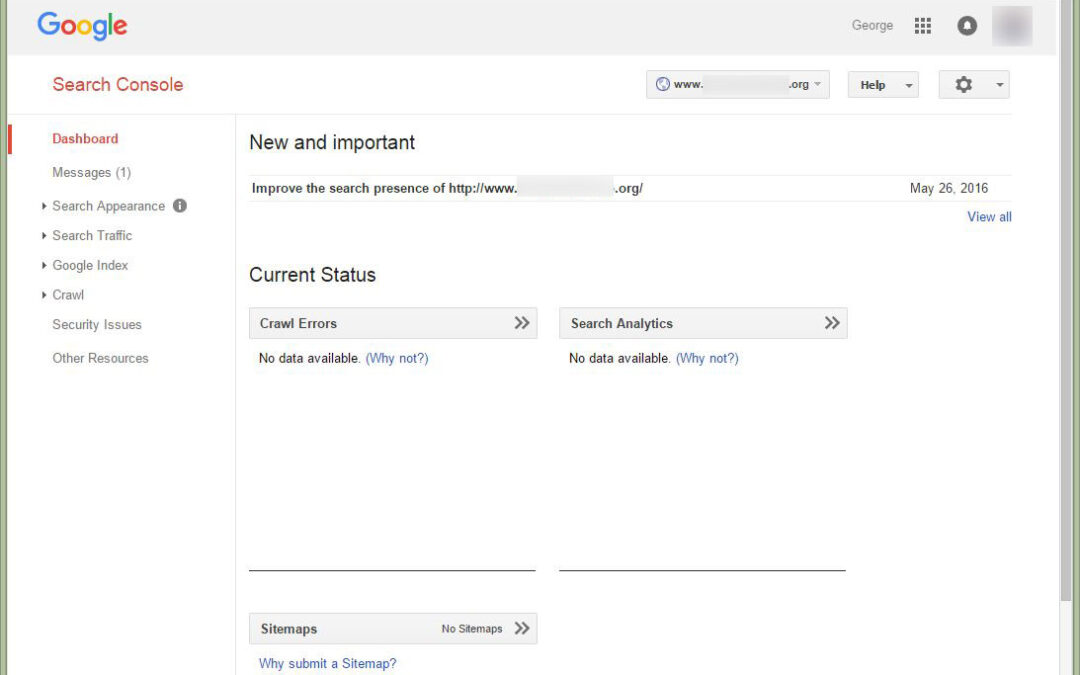Open the Google apps grid
The height and width of the screenshot is (675, 1080).
(x=922, y=26)
